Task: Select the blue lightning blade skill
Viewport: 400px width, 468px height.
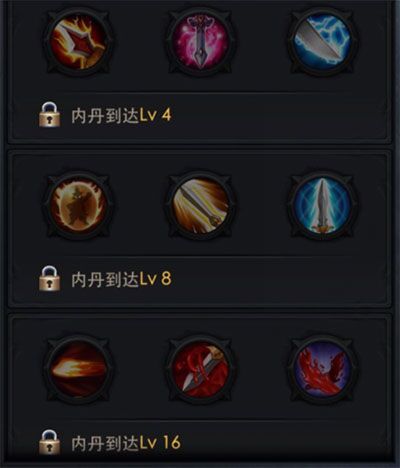Action: pos(322,42)
